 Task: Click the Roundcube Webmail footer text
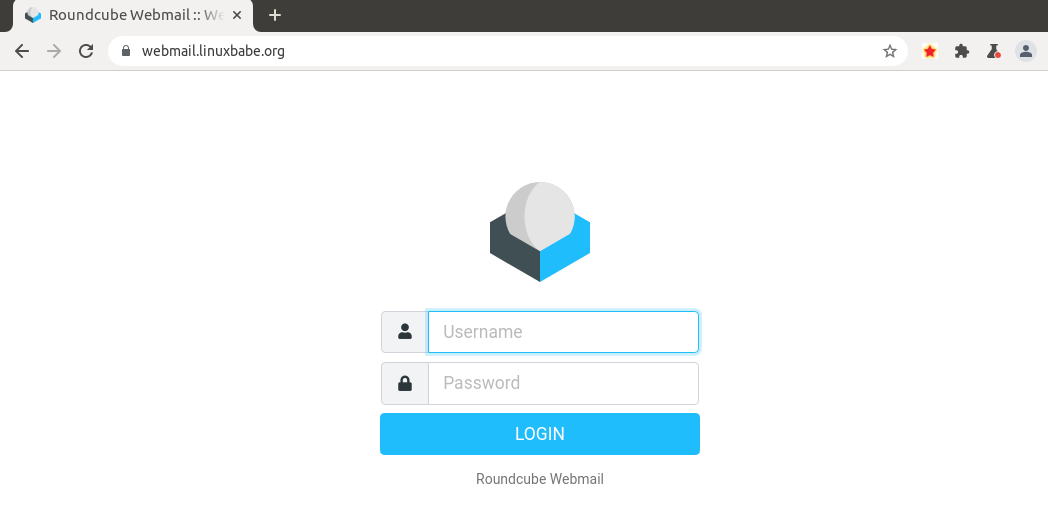pos(540,479)
